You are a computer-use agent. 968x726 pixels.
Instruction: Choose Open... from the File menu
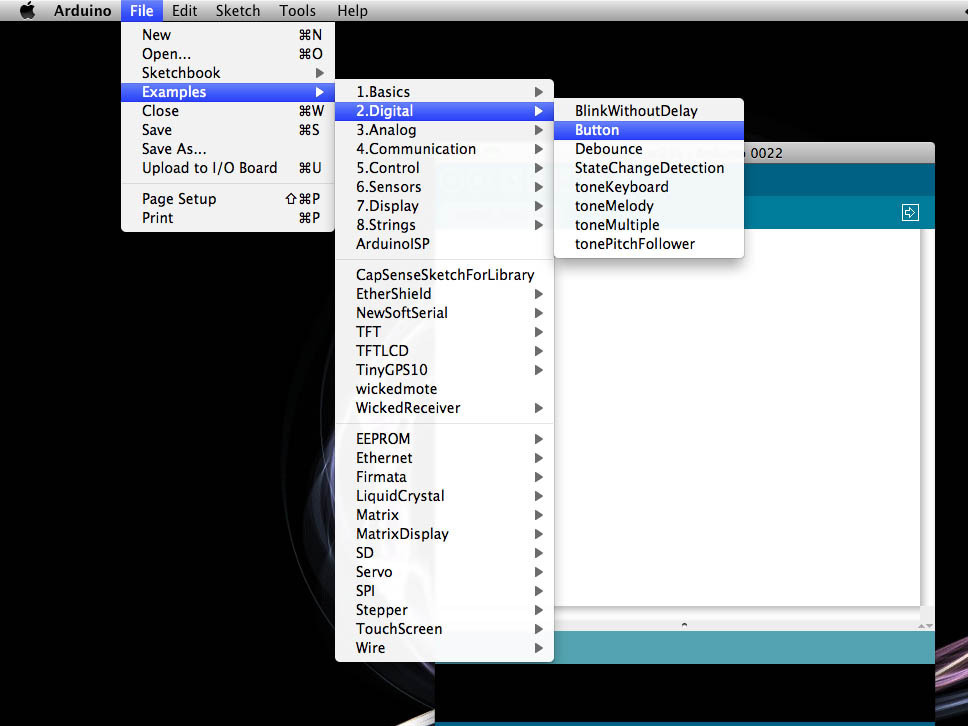(x=228, y=54)
